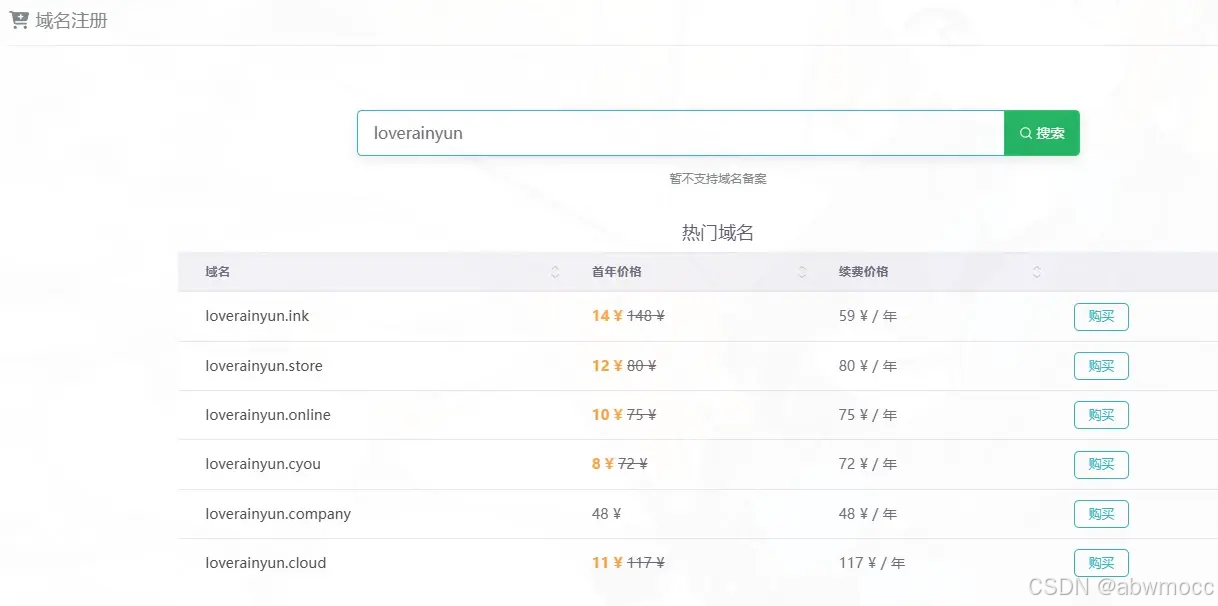Click the 8 ¥ first-year price
This screenshot has width=1218, height=606.
pos(603,464)
